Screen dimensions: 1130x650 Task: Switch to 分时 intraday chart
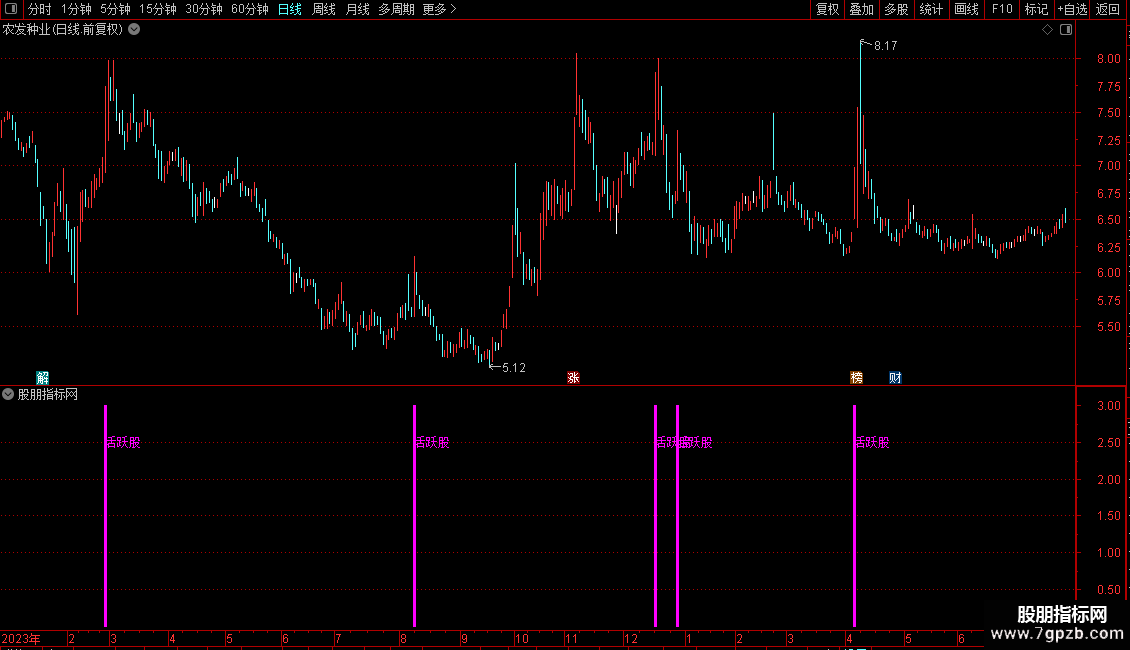point(40,9)
